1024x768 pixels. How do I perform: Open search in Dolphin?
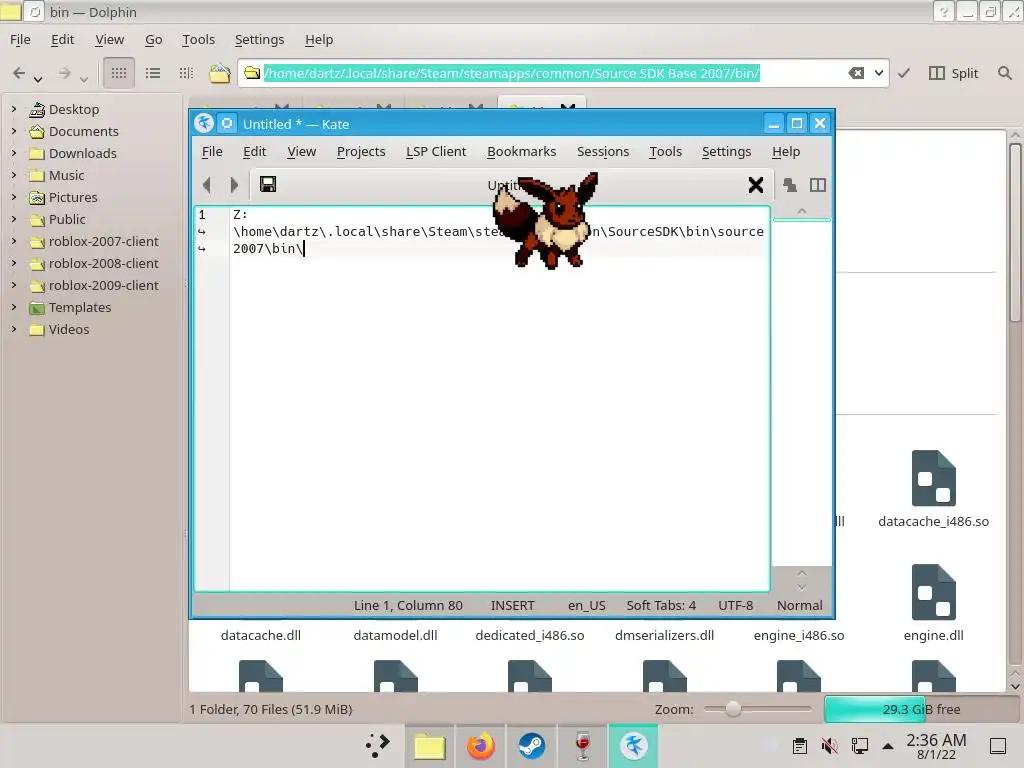1004,73
